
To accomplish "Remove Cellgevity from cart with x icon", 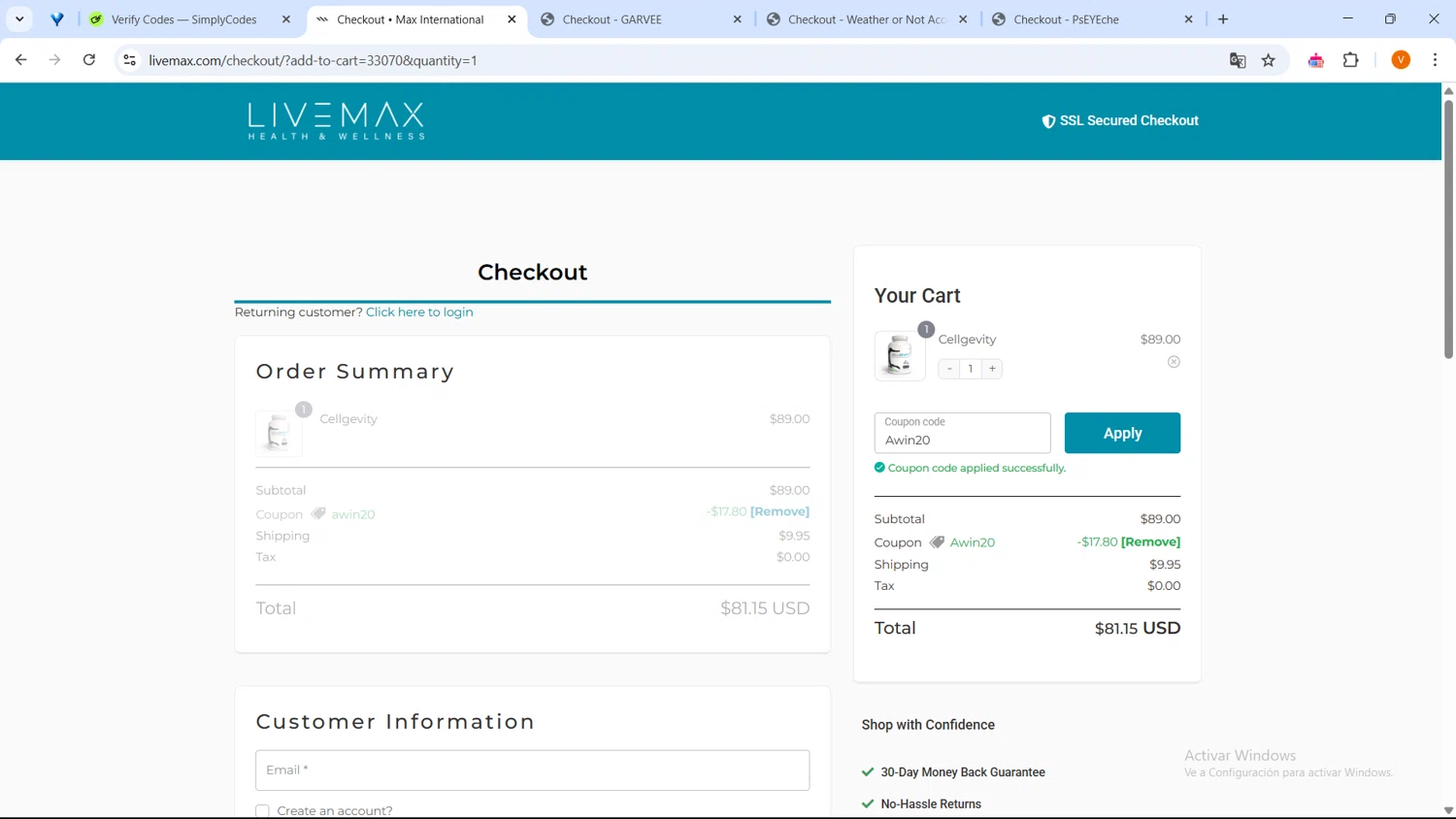I will coord(1174,362).
